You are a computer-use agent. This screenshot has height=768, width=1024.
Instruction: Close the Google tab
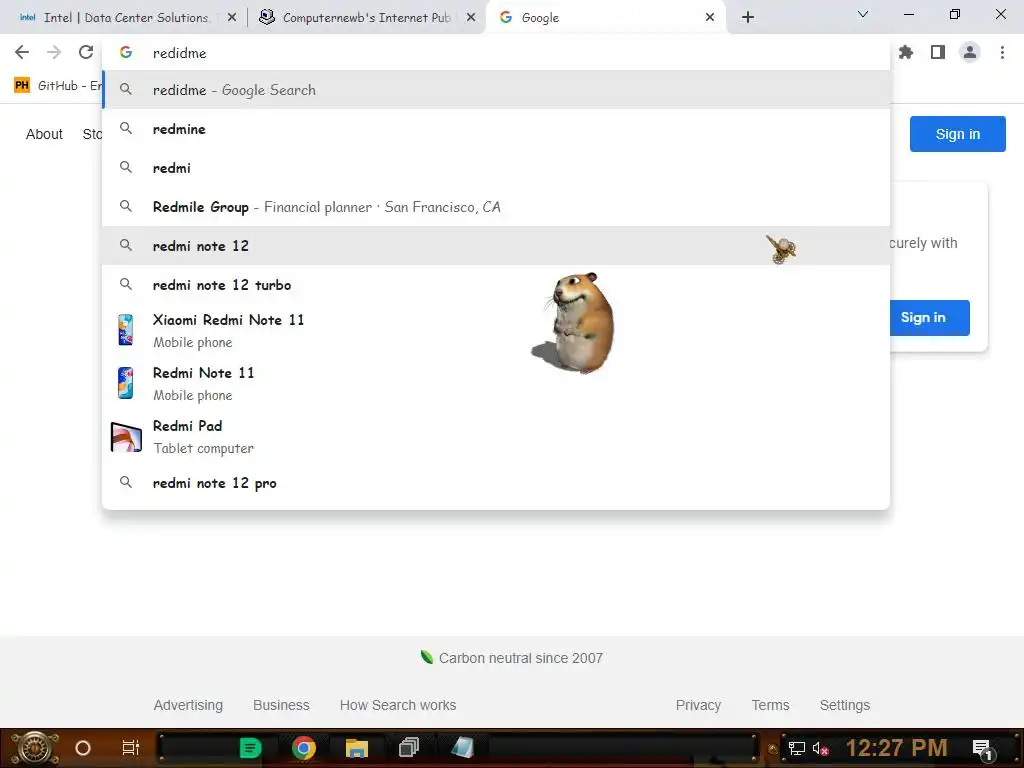point(710,18)
